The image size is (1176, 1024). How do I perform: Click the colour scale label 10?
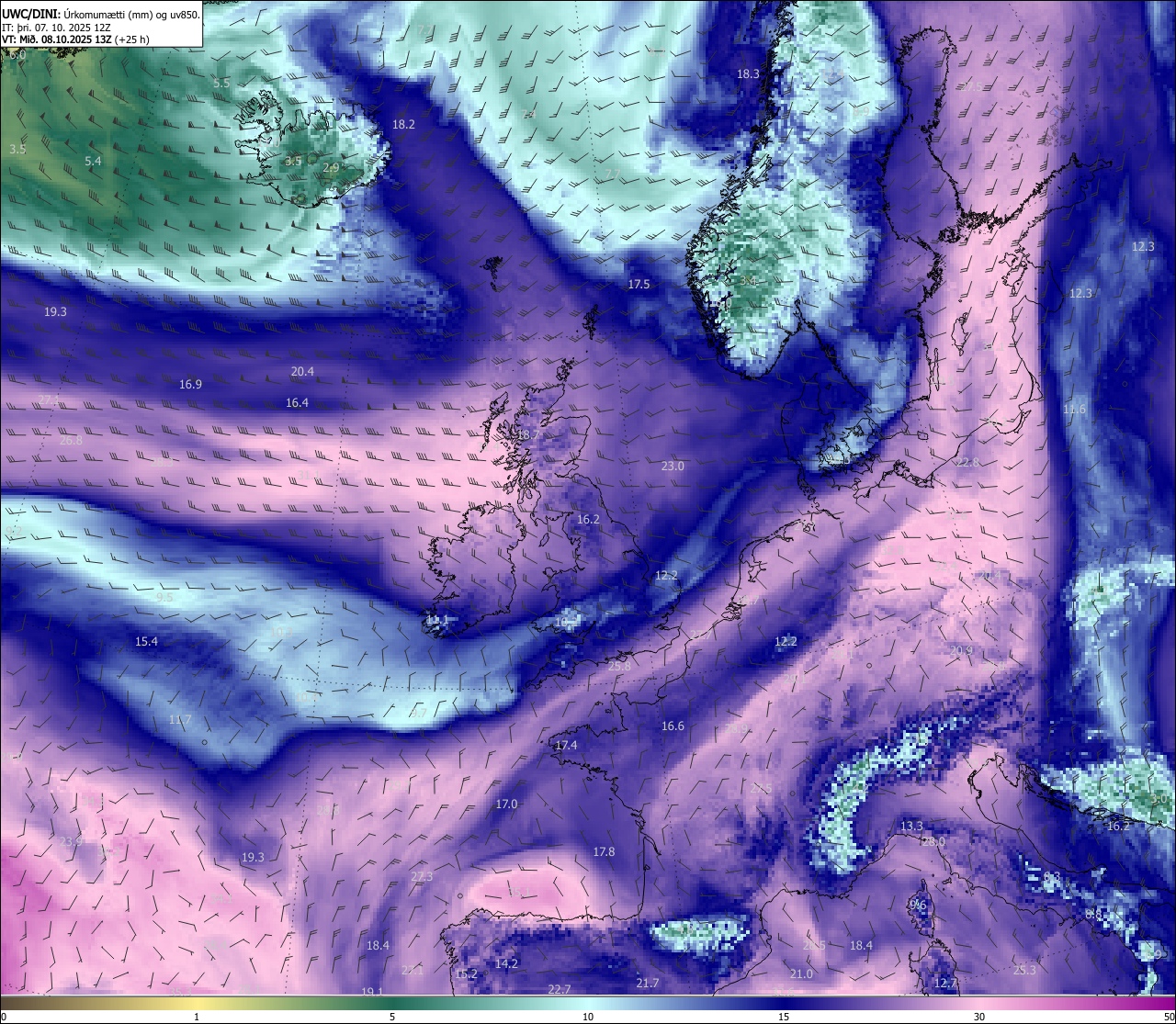click(x=588, y=1017)
